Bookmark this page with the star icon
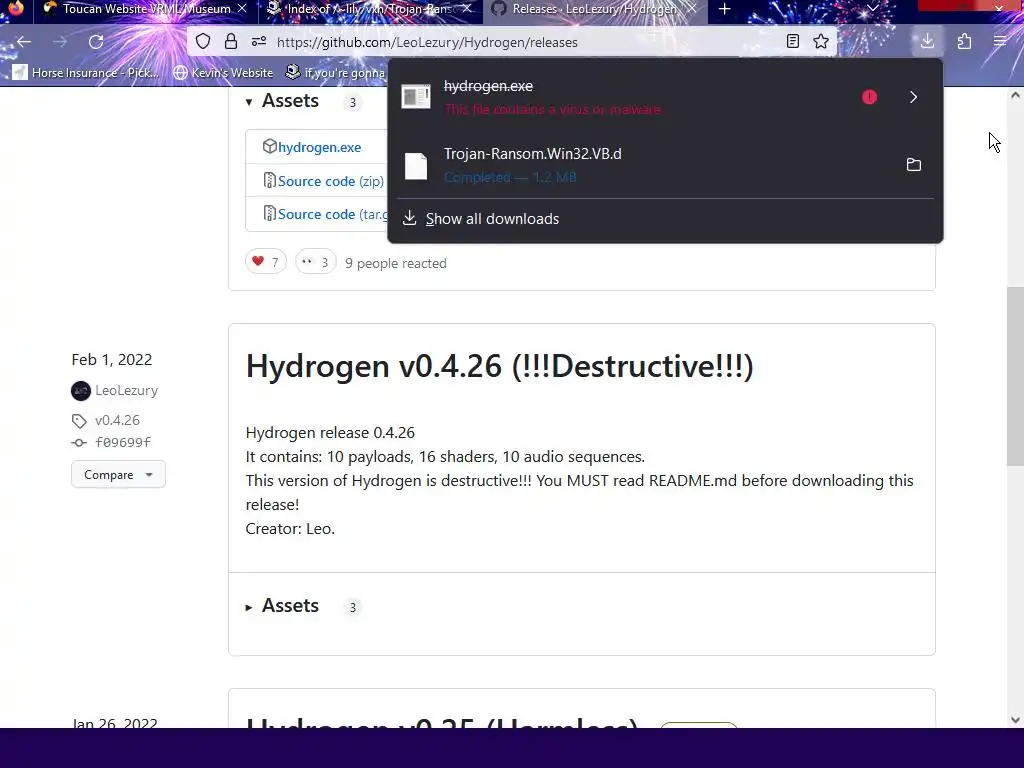Viewport: 1024px width, 768px height. point(821,42)
